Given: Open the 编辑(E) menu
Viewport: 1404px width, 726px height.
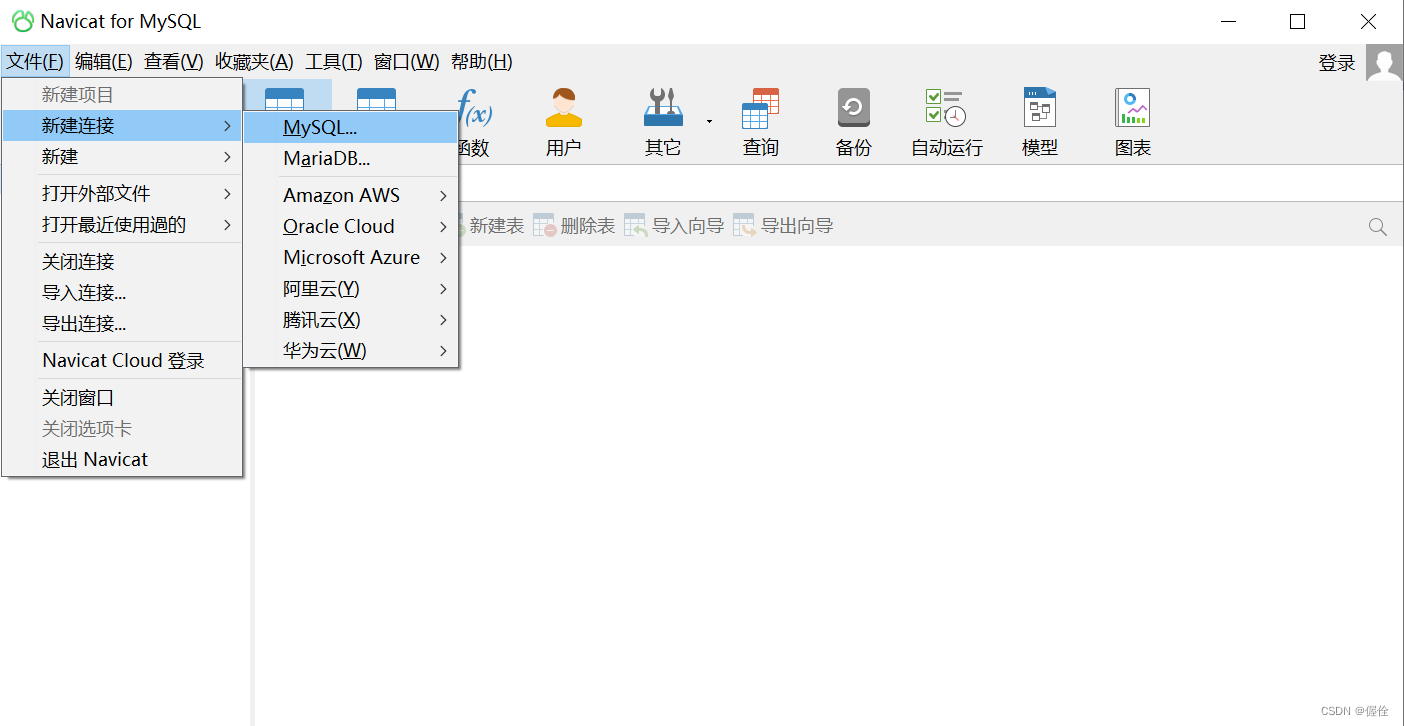Looking at the screenshot, I should coord(104,62).
